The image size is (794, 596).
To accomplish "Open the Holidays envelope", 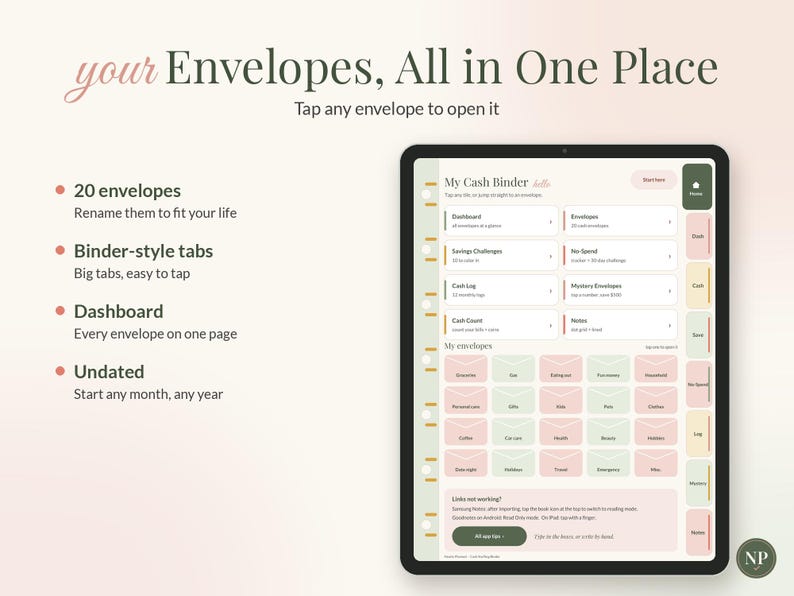I will point(513,463).
